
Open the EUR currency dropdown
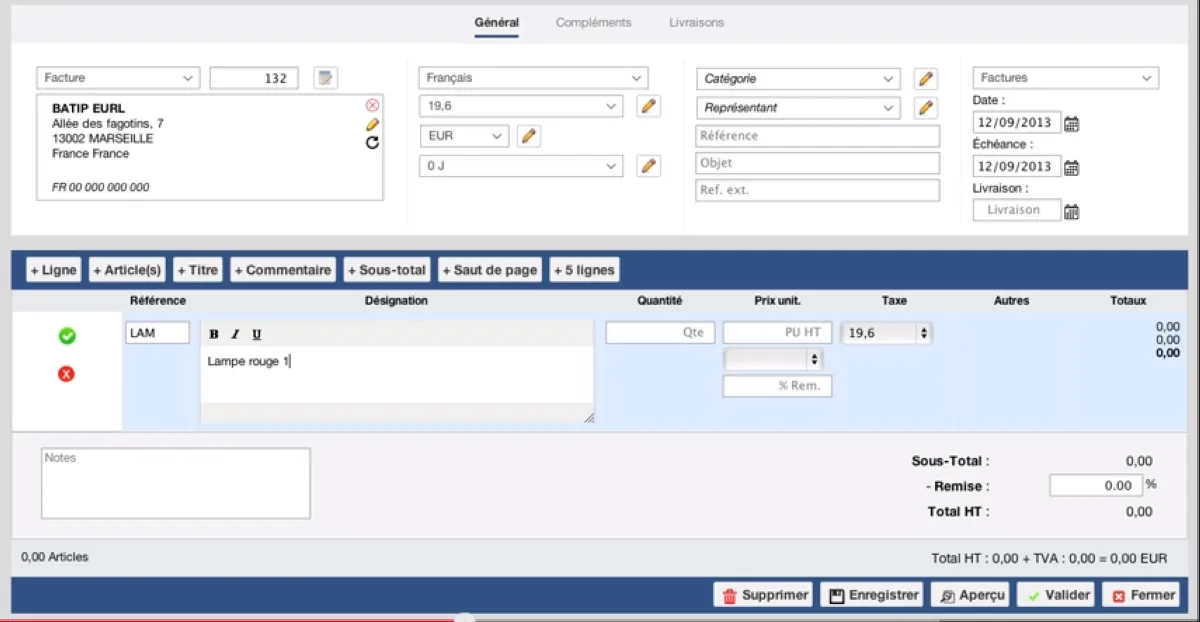tap(464, 136)
